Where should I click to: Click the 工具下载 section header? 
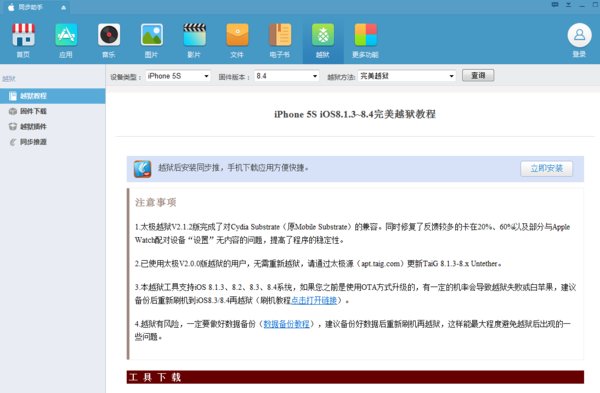[355, 377]
